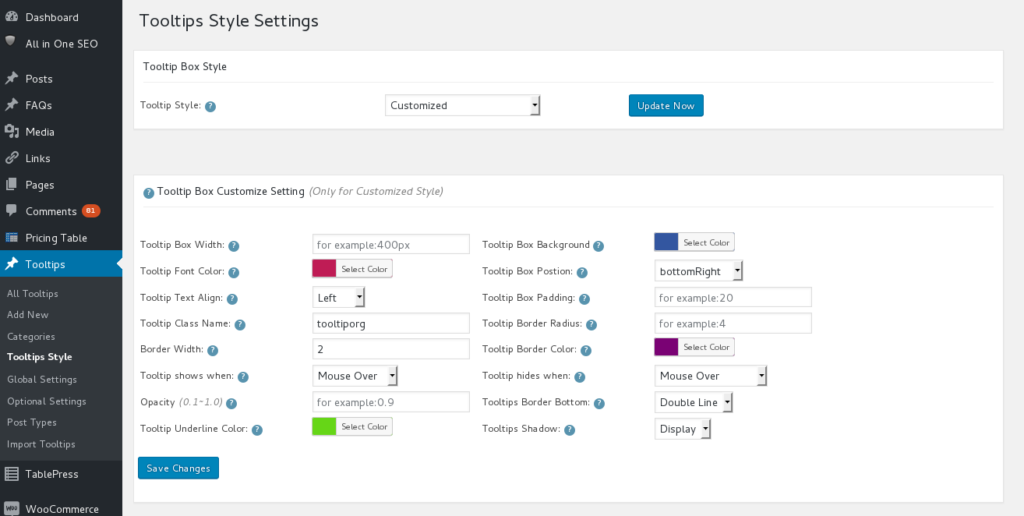Click help icon beside Tooltips Shadow
The width and height of the screenshot is (1024, 516).
(569, 430)
